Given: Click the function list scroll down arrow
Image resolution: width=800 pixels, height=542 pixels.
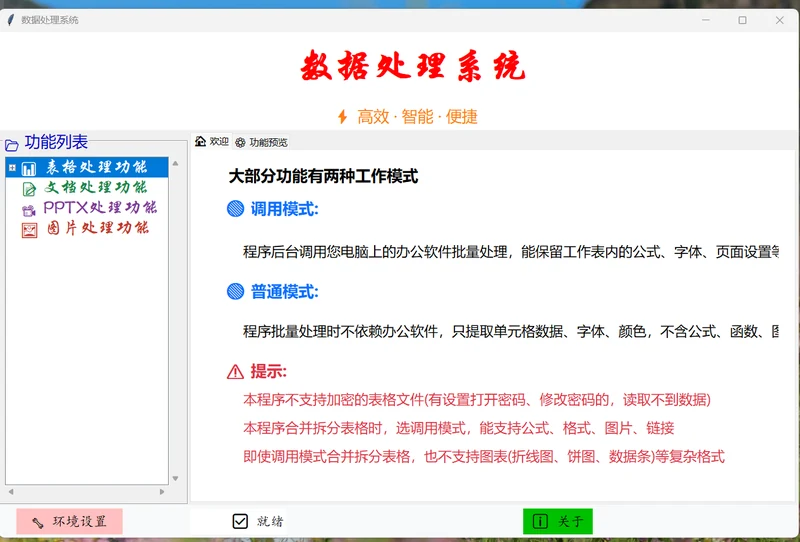Looking at the screenshot, I should click(x=175, y=479).
